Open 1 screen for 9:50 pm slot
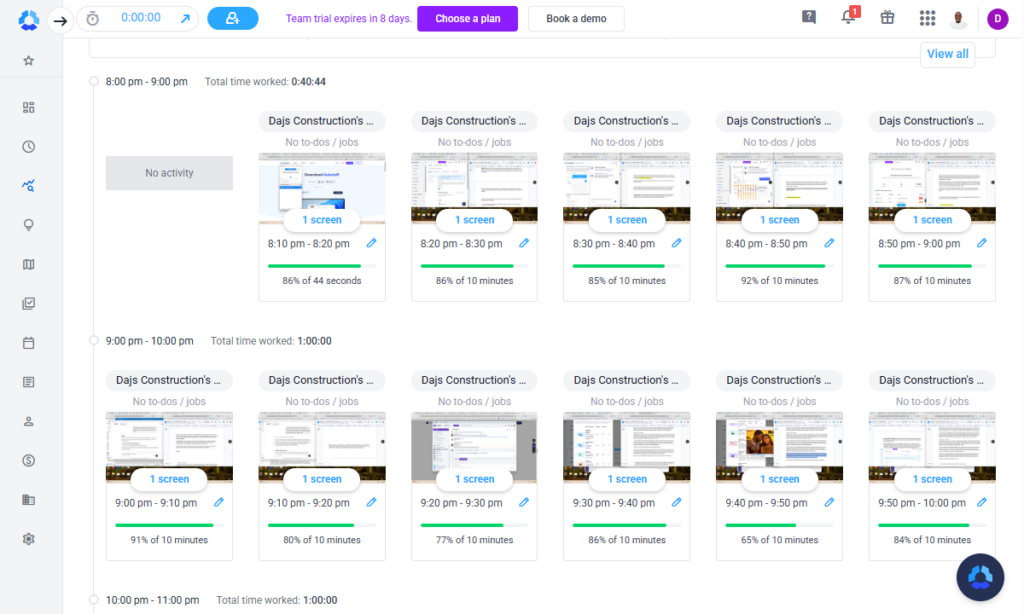Viewport: 1024px width, 614px height. click(933, 479)
